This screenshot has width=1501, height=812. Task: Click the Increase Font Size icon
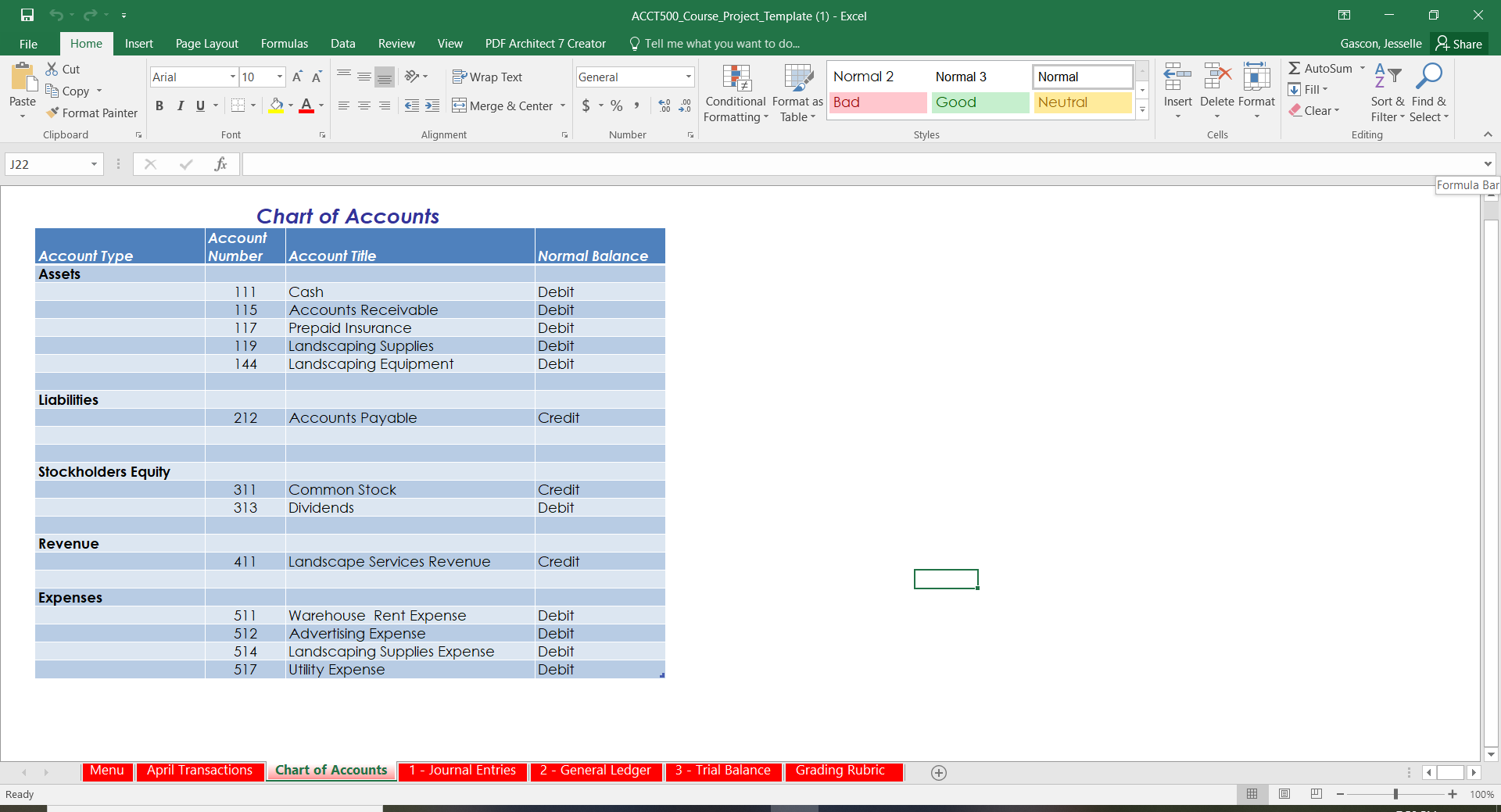(297, 76)
